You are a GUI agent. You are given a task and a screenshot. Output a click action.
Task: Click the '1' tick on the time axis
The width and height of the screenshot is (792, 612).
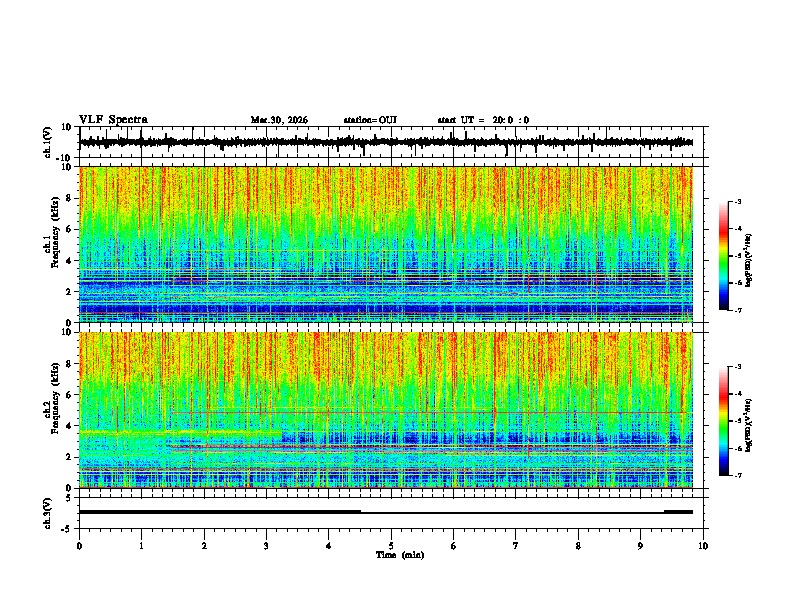(x=141, y=546)
